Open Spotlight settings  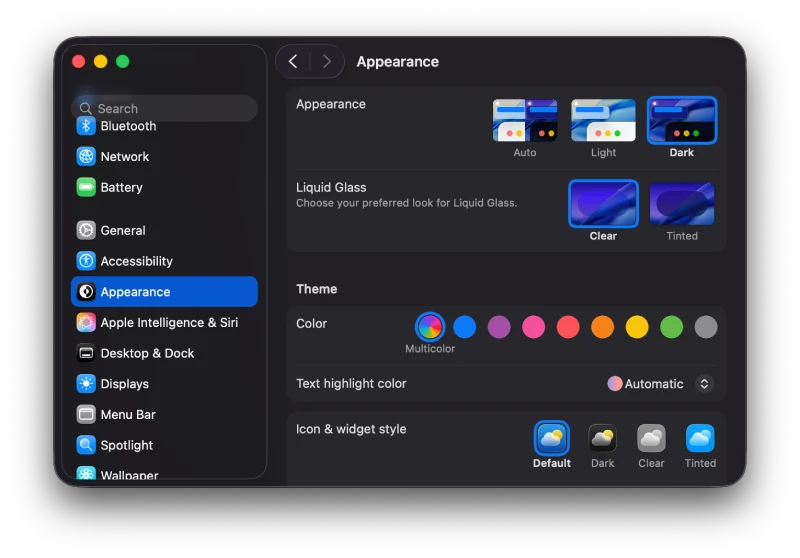[x=127, y=446]
